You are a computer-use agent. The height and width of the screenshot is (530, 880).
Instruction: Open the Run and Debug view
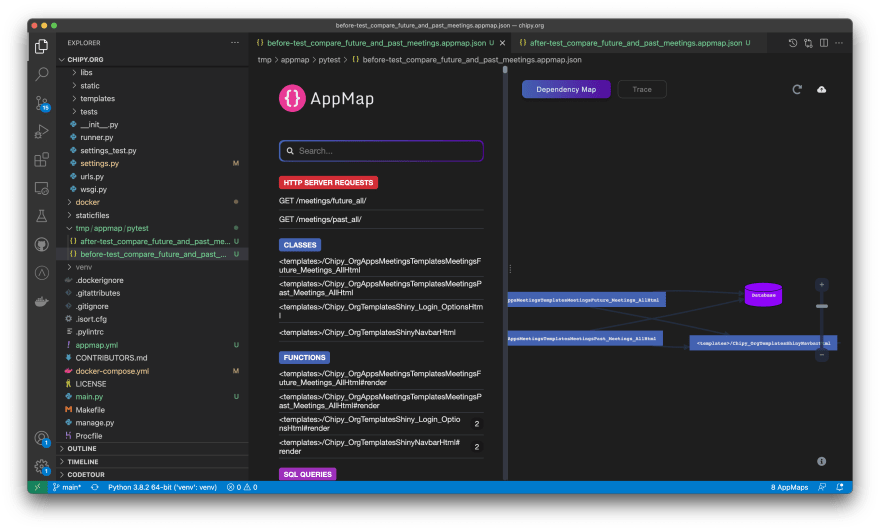tap(42, 131)
